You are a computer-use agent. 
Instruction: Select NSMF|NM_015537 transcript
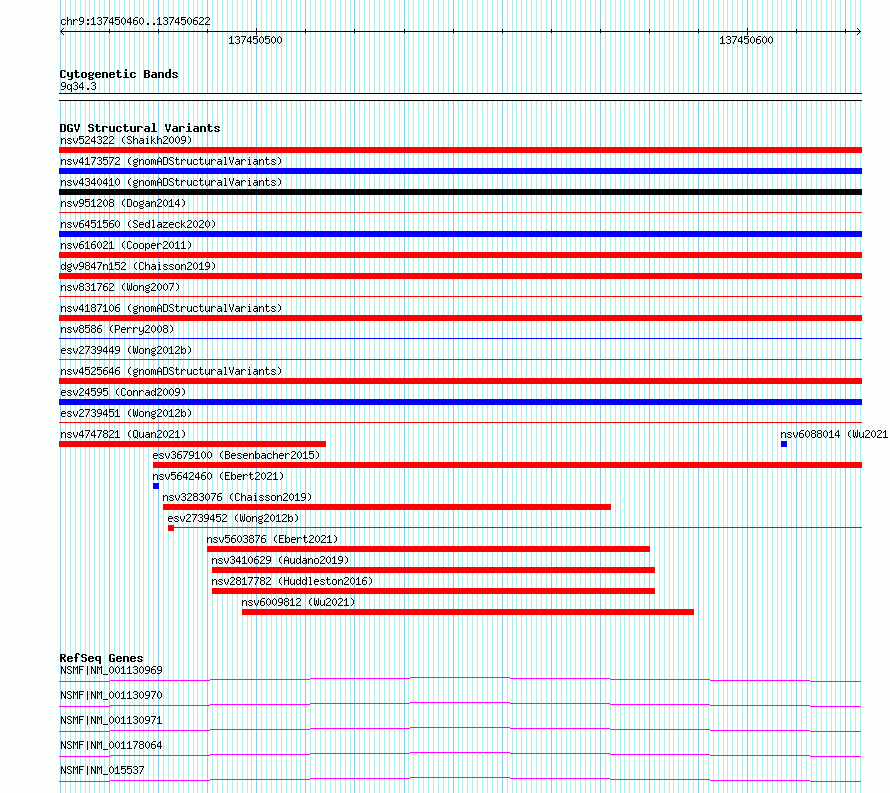102,770
